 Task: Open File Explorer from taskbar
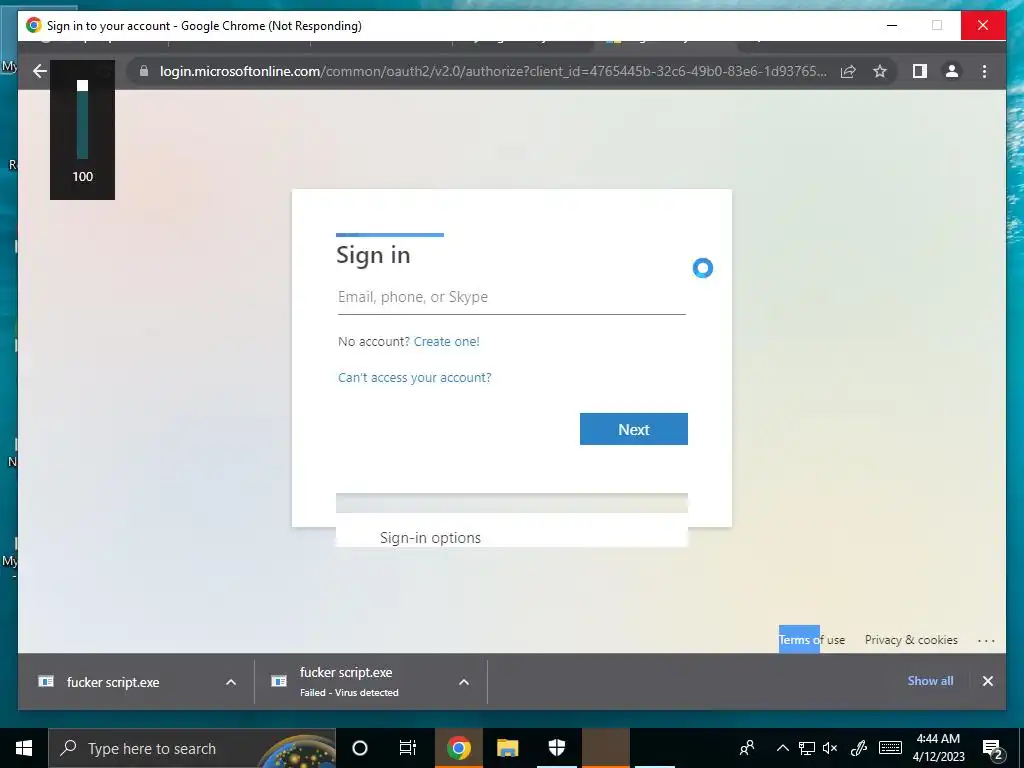pyautogui.click(x=507, y=748)
